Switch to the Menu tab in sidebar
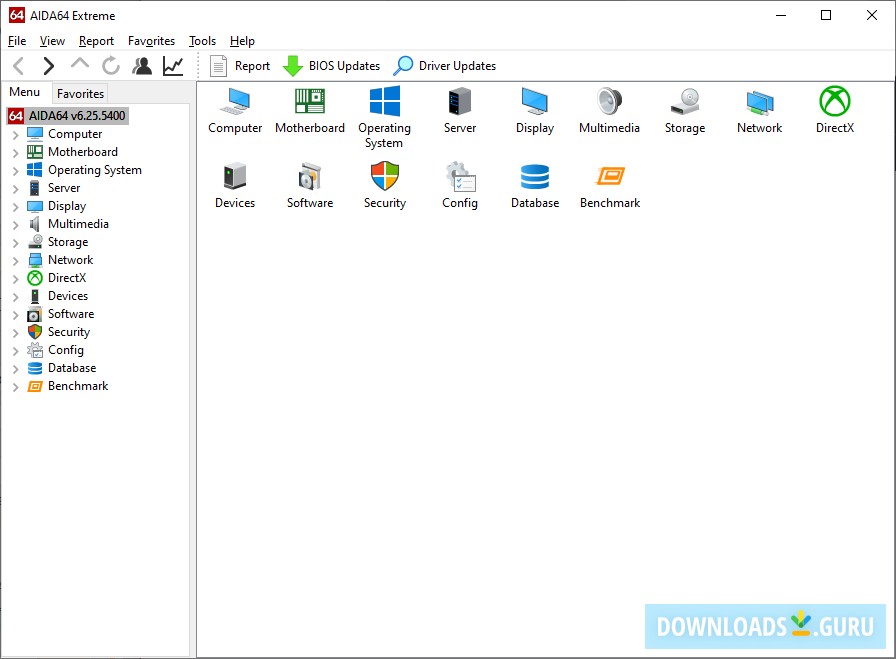 25,92
